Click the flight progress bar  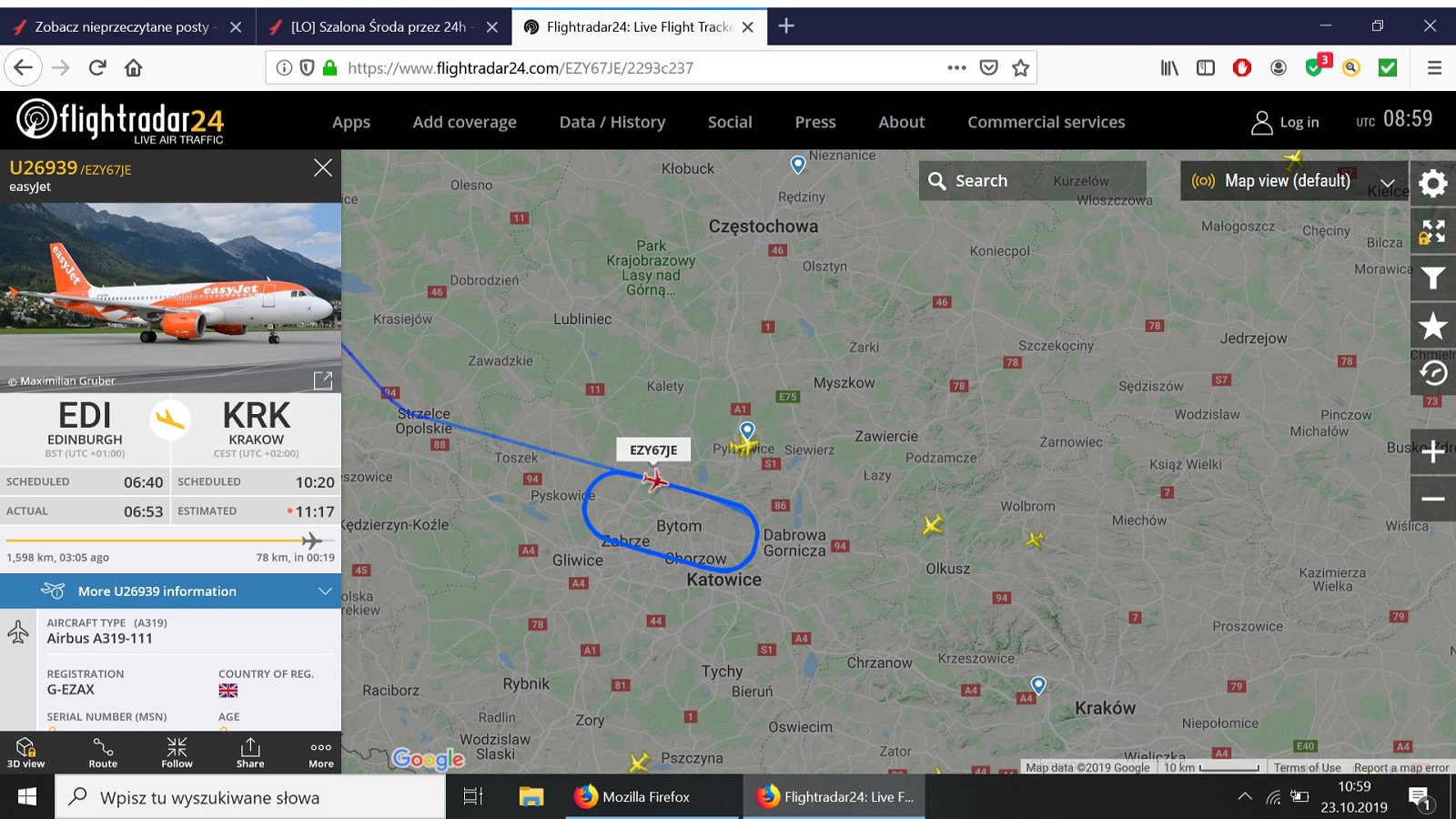[170, 541]
